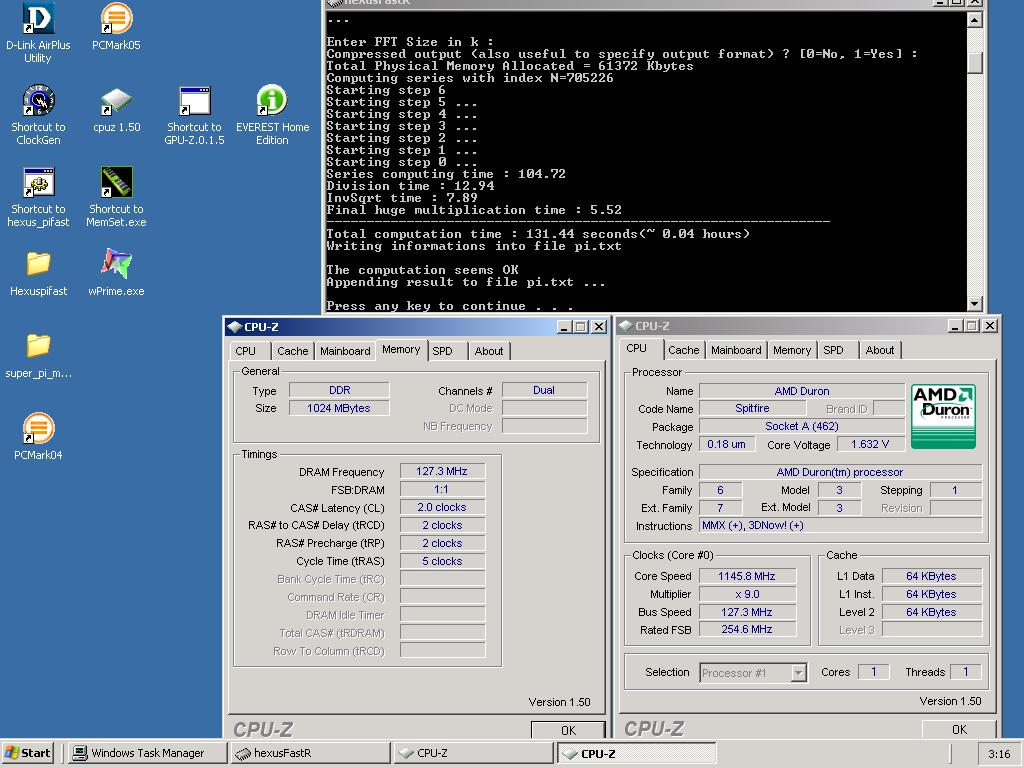Screen dimensions: 1024x768
Task: Click the console scrollbar down arrow
Action: (974, 304)
